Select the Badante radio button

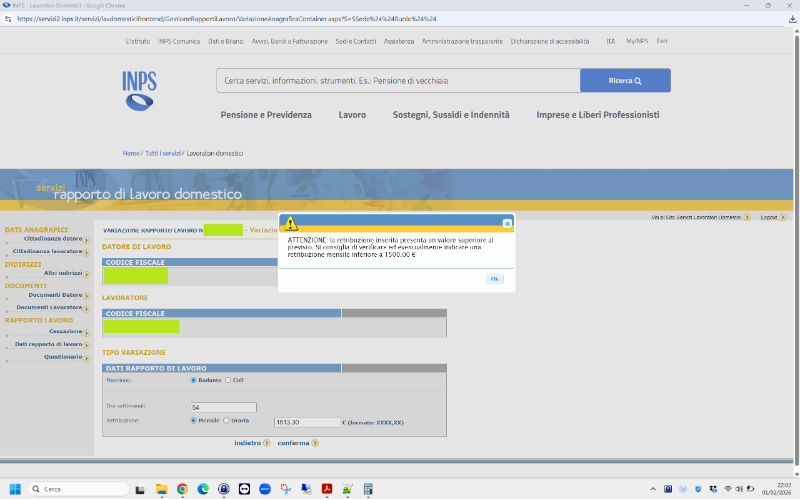(x=193, y=380)
